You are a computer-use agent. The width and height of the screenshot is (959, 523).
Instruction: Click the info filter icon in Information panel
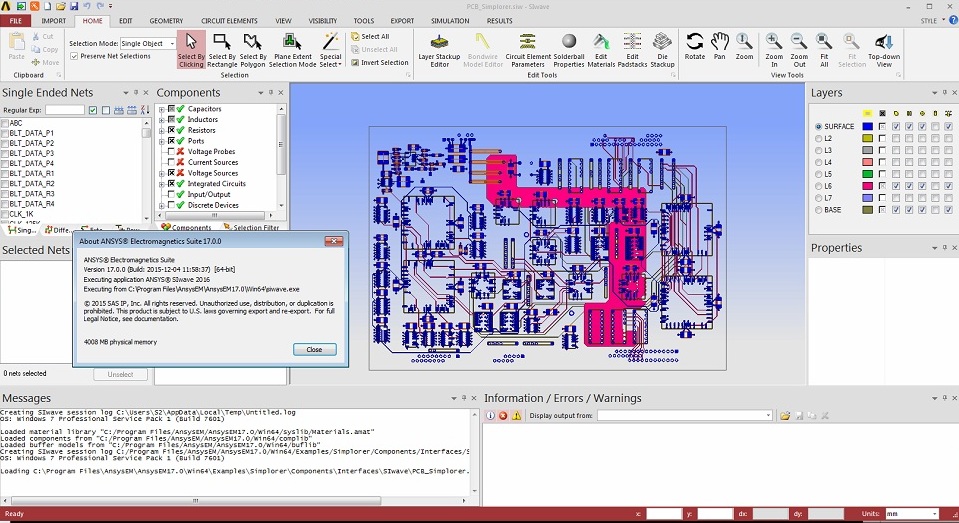coord(490,415)
